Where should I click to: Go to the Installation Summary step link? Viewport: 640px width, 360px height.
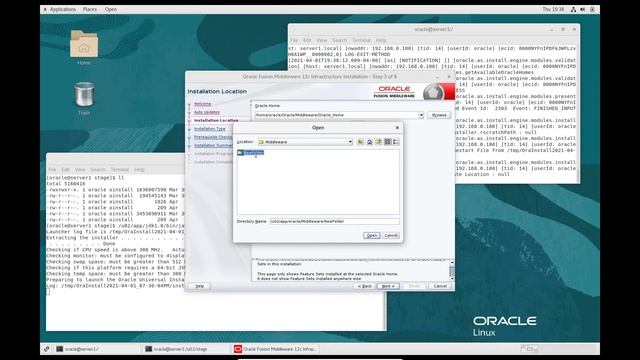coord(213,145)
